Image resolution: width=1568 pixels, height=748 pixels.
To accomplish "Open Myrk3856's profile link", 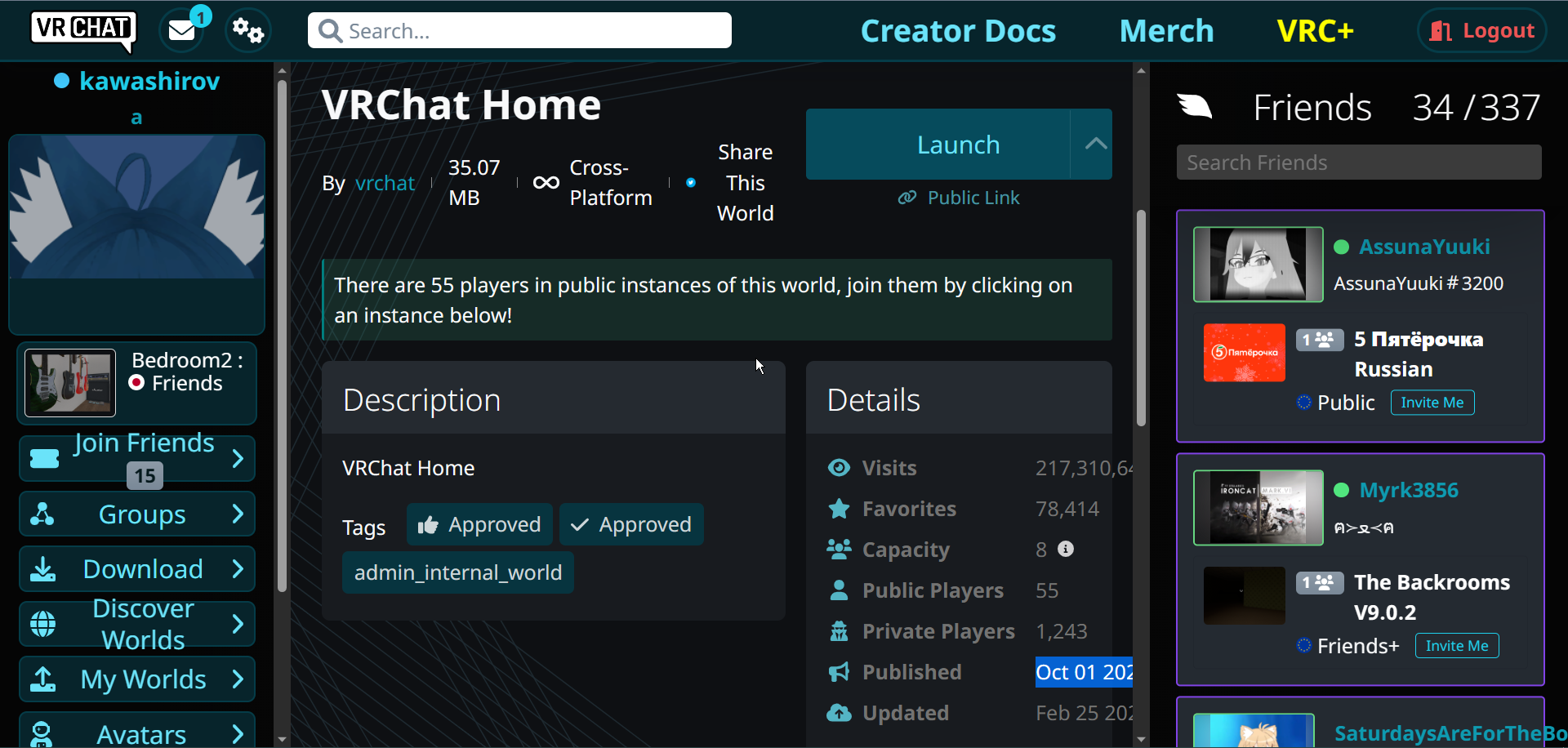I will point(1409,490).
